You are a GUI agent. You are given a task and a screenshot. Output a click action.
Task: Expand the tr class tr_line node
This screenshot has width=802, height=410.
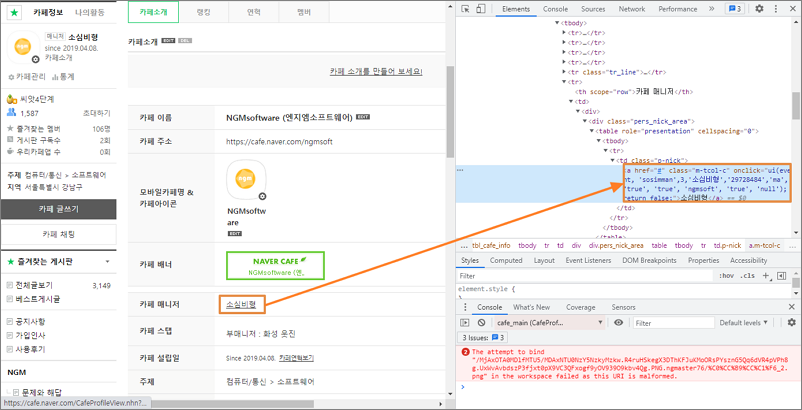pos(564,72)
